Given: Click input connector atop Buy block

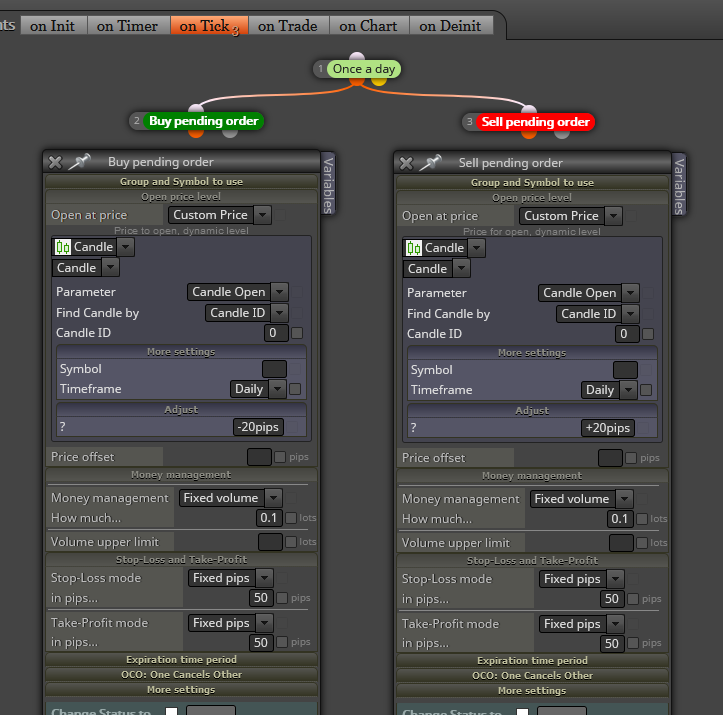Looking at the screenshot, I should click(x=196, y=108).
